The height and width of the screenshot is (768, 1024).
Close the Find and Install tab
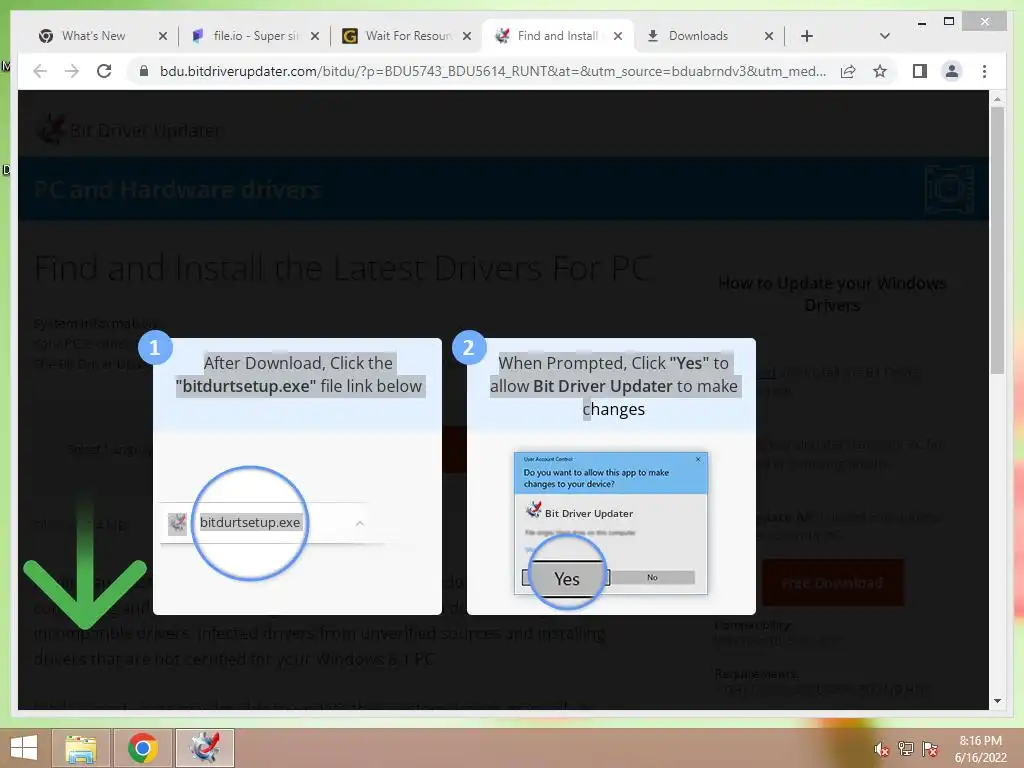pos(618,37)
